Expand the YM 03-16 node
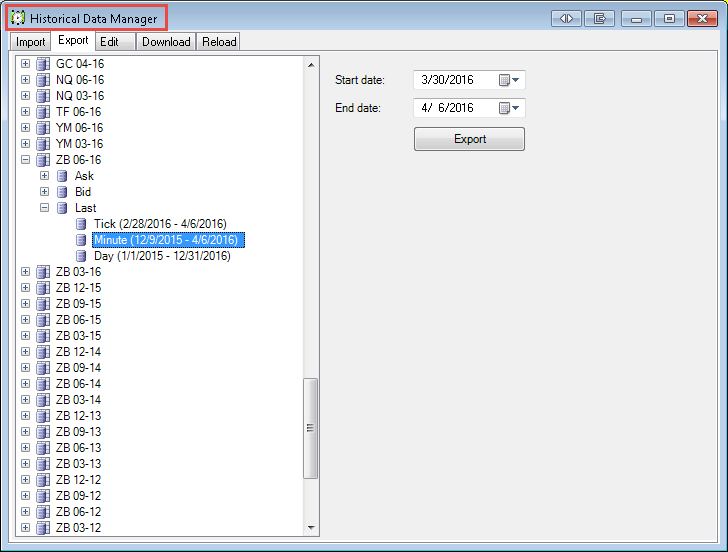 click(x=26, y=144)
